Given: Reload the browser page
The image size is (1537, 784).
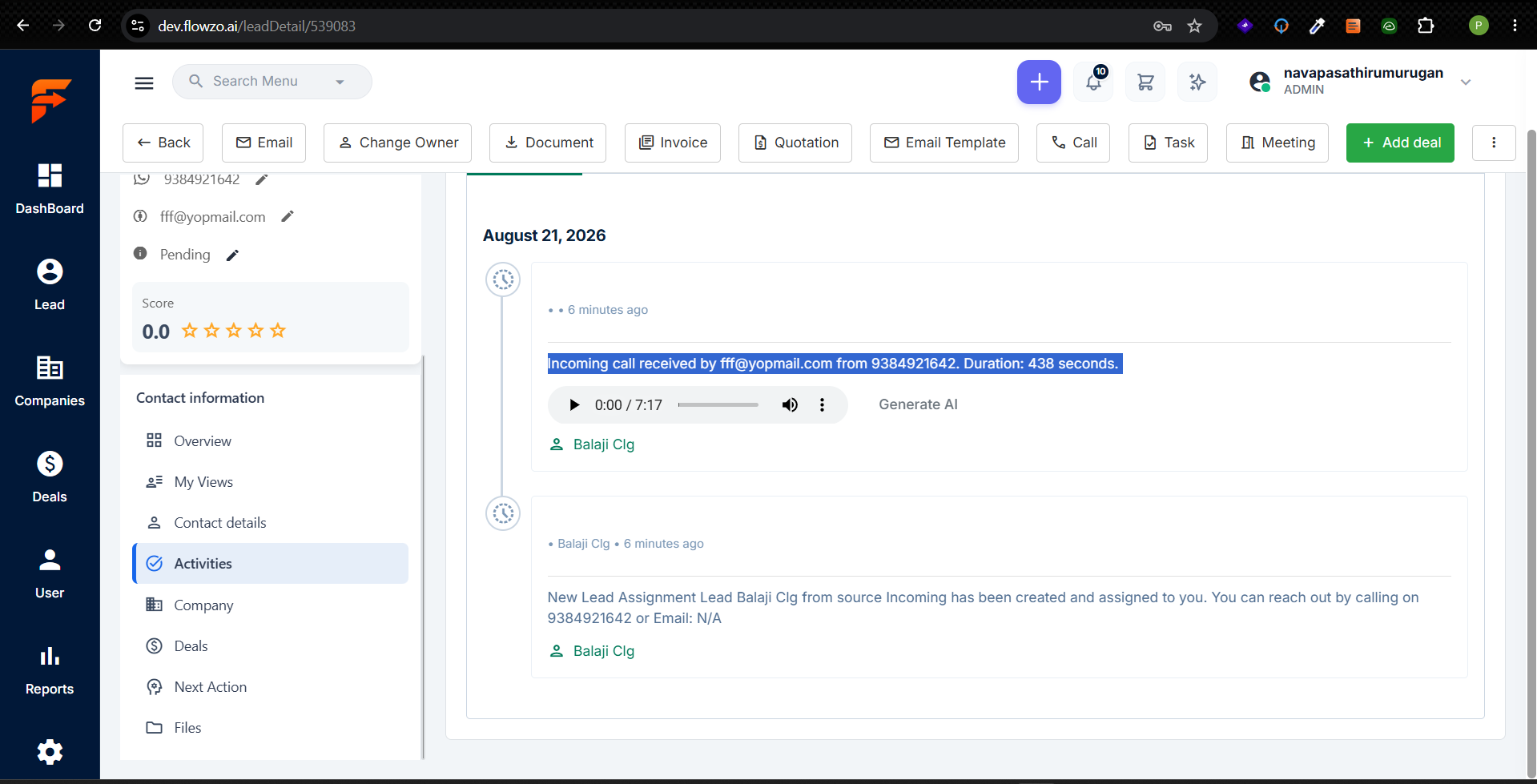Looking at the screenshot, I should pos(95,26).
